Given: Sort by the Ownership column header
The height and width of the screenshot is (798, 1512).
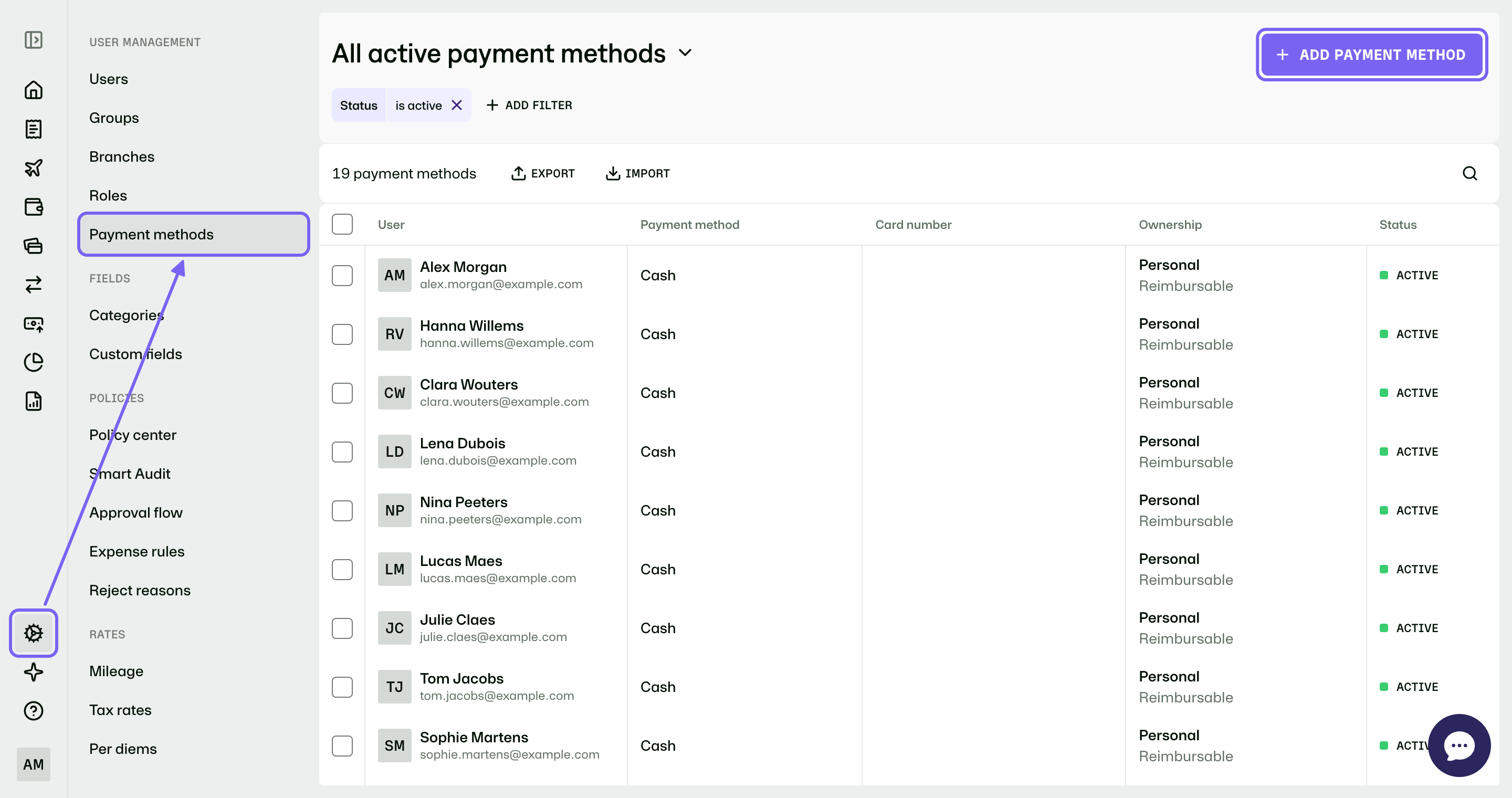Looking at the screenshot, I should 1170,224.
